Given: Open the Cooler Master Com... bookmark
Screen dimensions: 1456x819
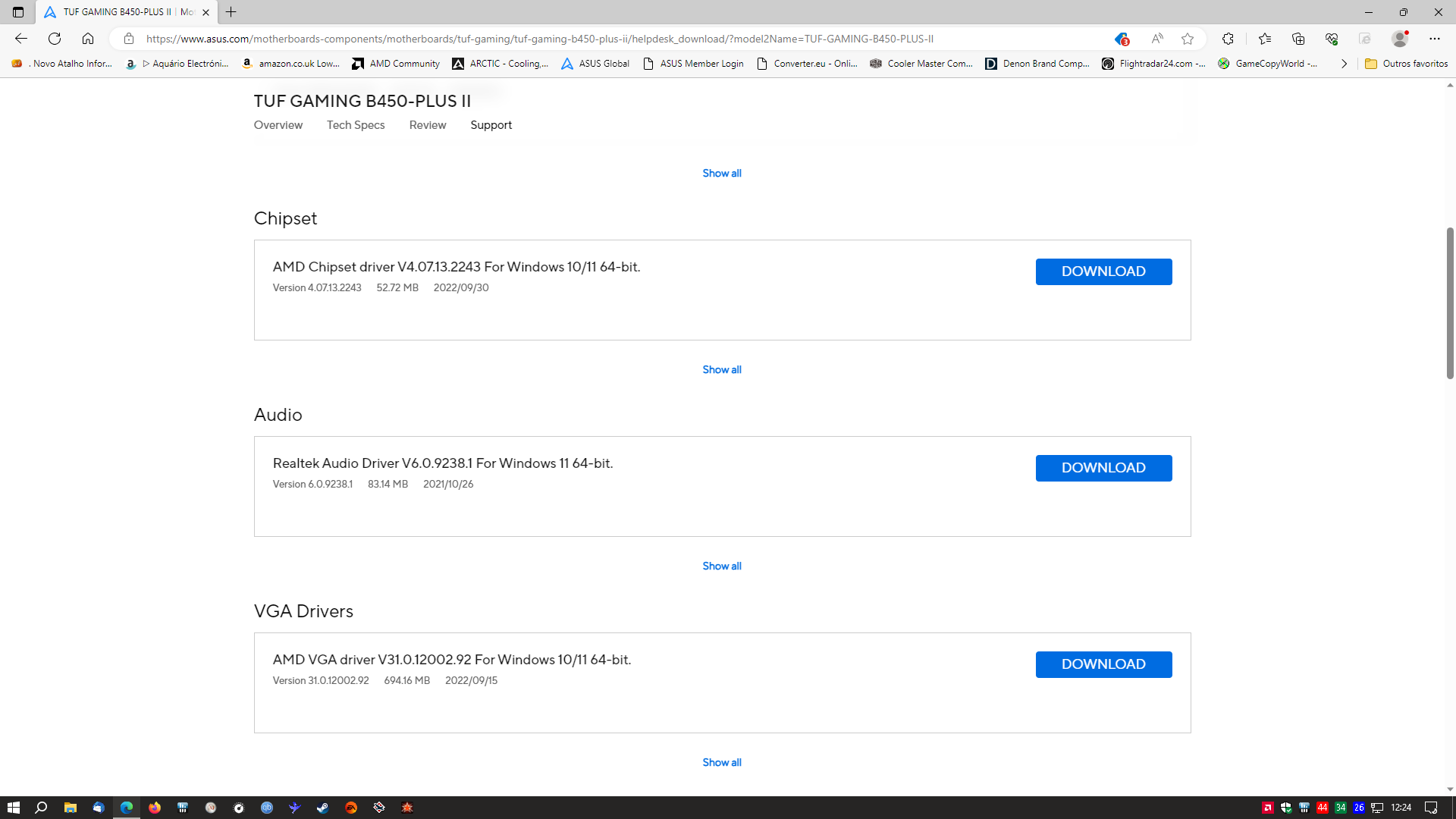Looking at the screenshot, I should point(921,64).
